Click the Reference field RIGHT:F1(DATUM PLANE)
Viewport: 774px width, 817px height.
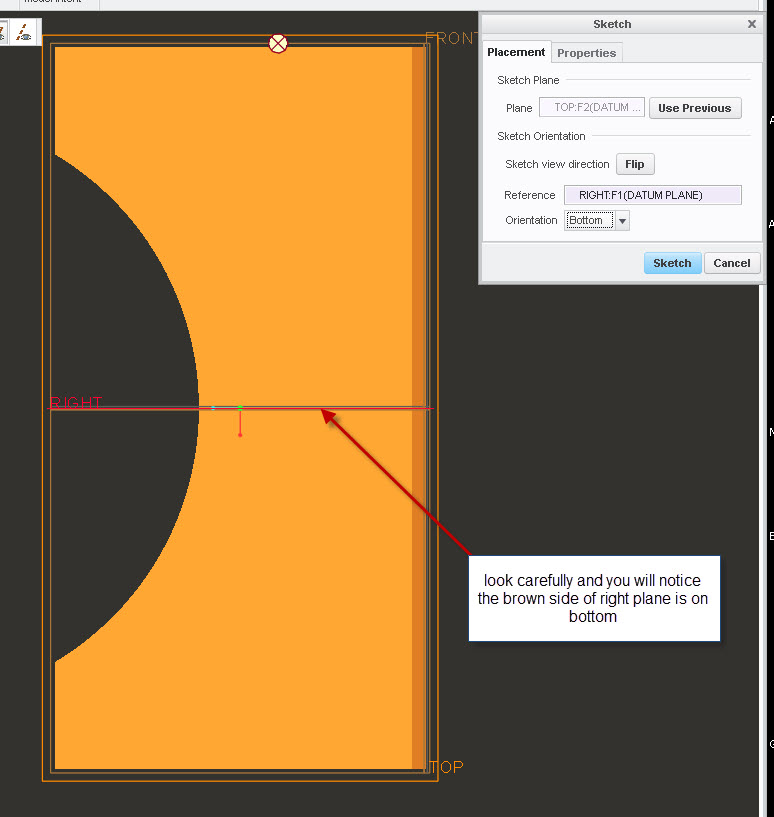tap(653, 195)
